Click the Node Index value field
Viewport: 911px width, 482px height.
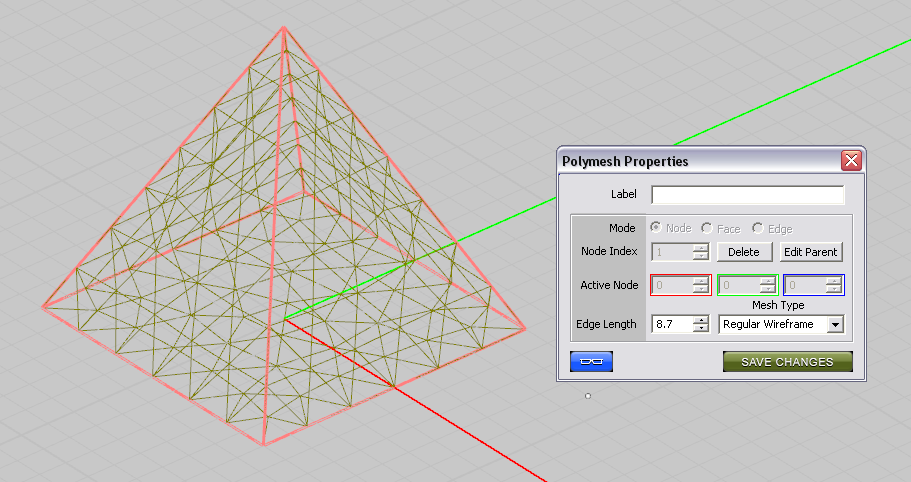(673, 252)
